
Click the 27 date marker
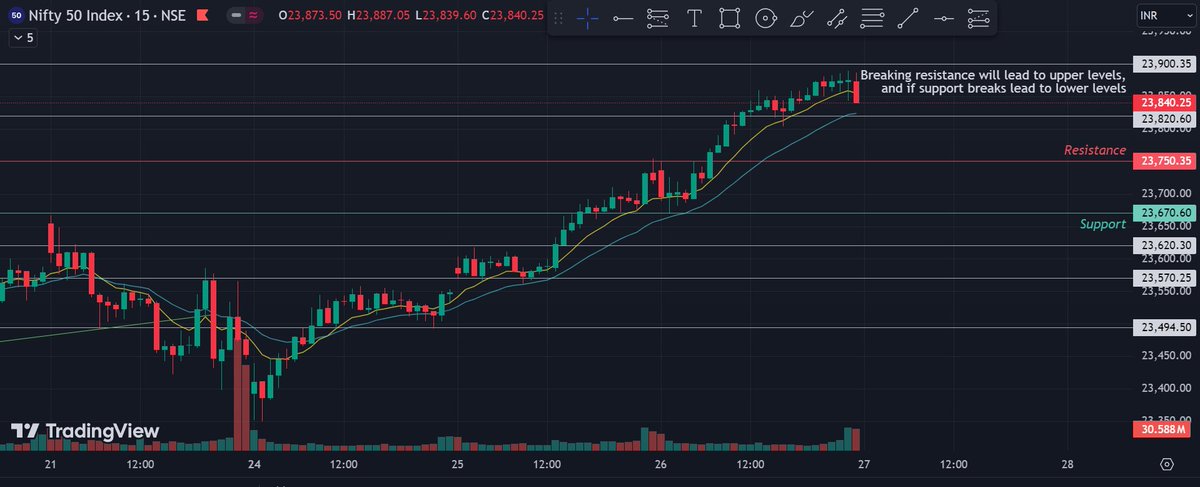point(864,465)
